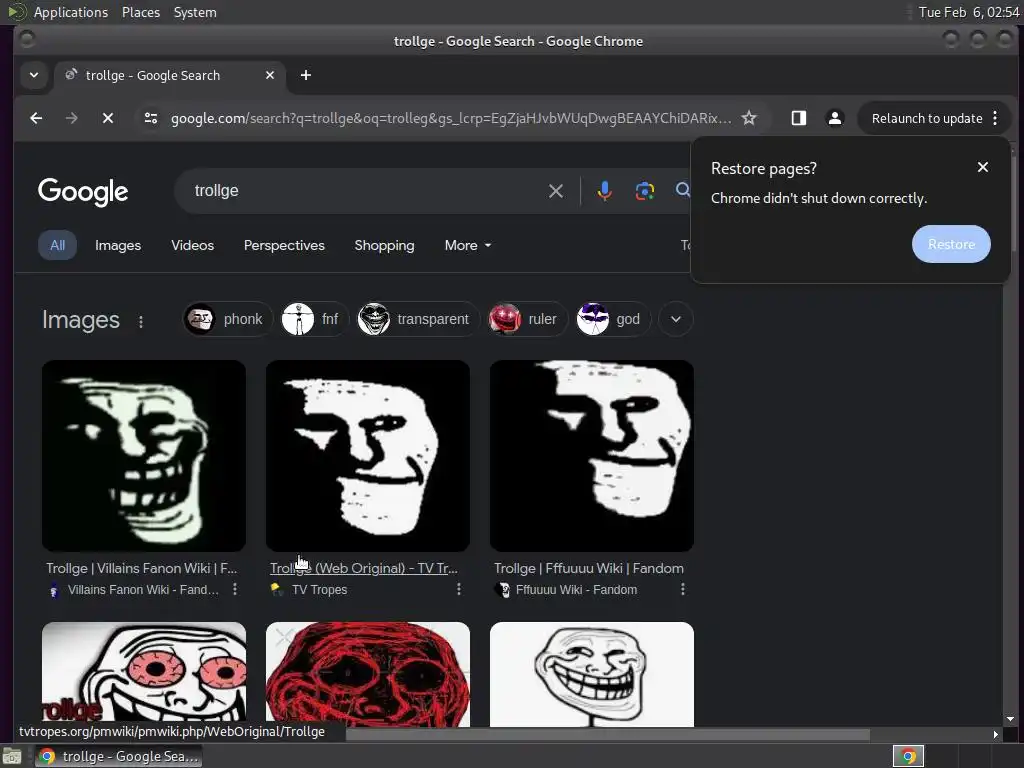Image resolution: width=1024 pixels, height=768 pixels.
Task: Open the System menu
Action: tap(195, 12)
